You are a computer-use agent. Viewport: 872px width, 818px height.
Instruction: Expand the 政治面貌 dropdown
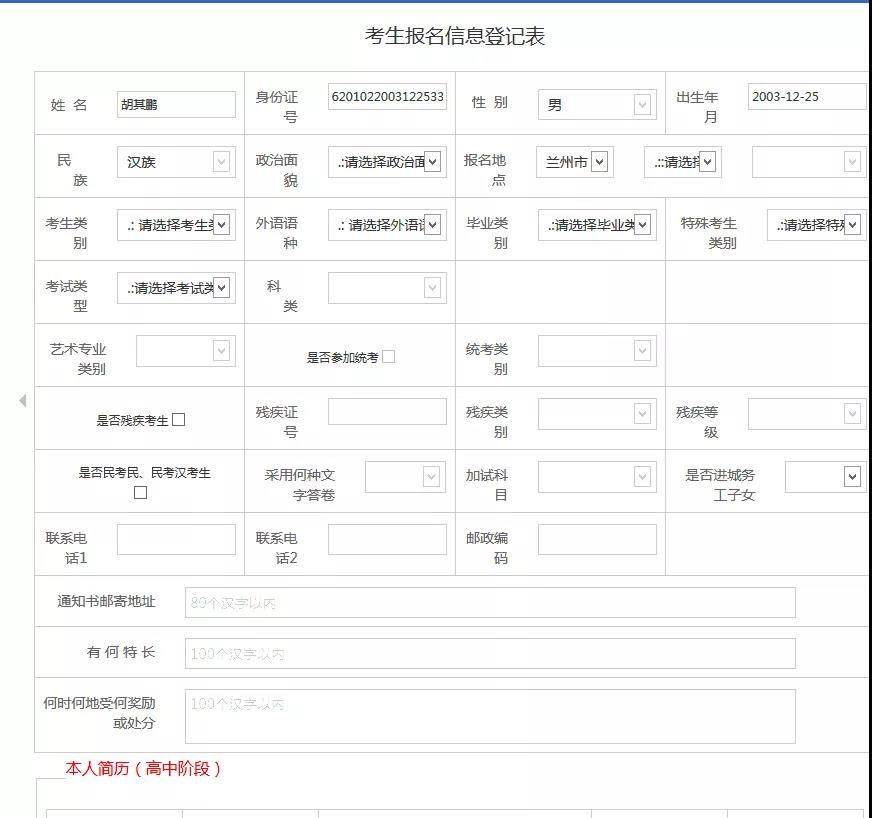click(387, 162)
